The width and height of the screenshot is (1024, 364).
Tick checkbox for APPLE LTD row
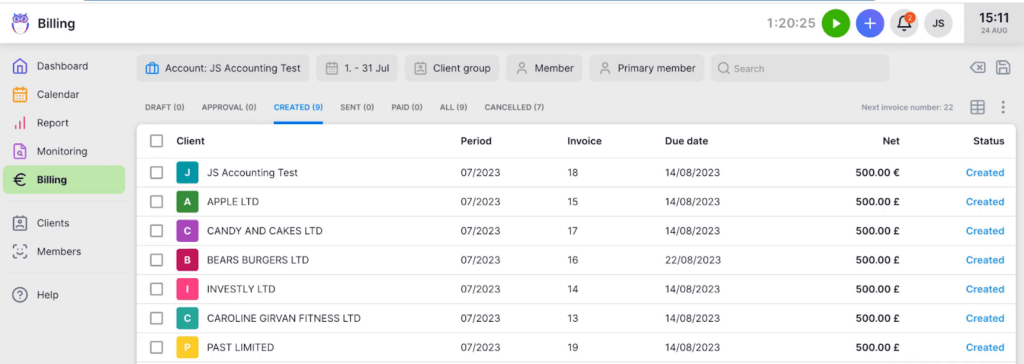(156, 202)
